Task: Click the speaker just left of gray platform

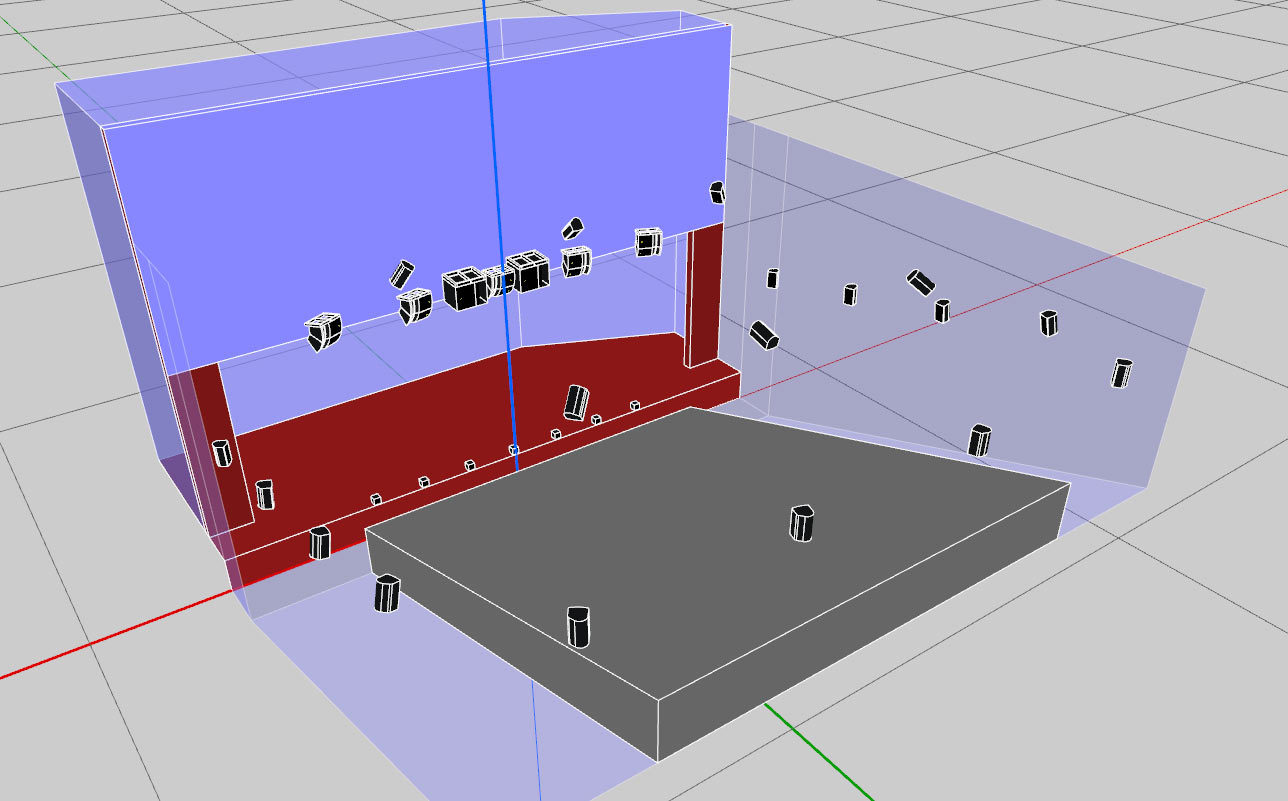Action: click(x=387, y=593)
